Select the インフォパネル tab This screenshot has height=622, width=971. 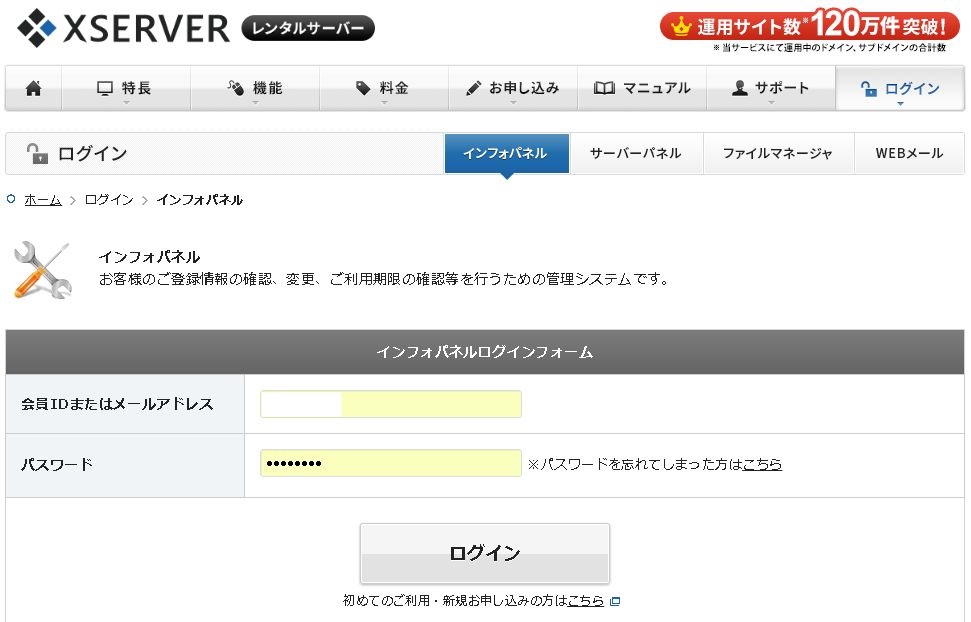507,153
